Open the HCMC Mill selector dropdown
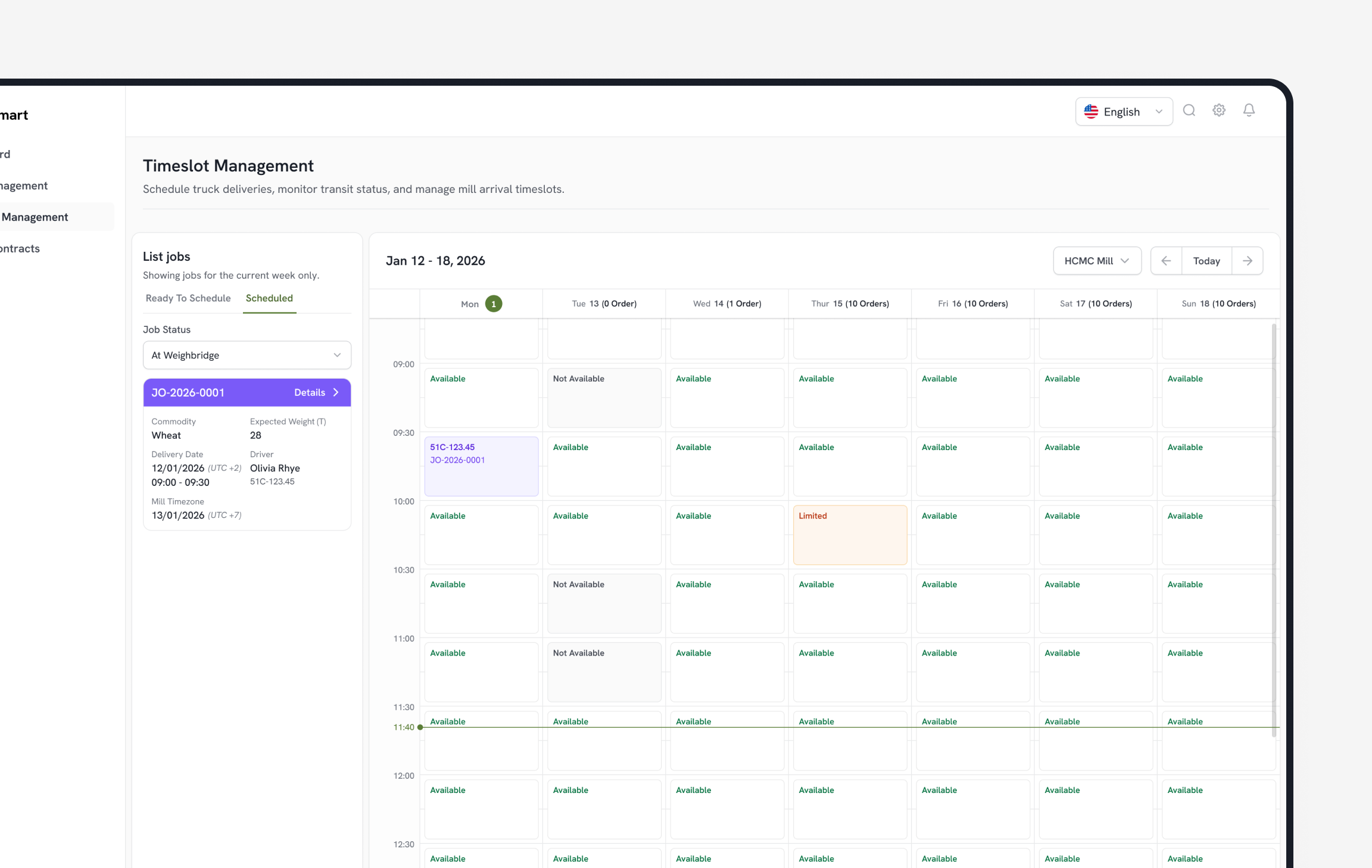Screen dimensions: 1372x868 pyautogui.click(x=1097, y=261)
